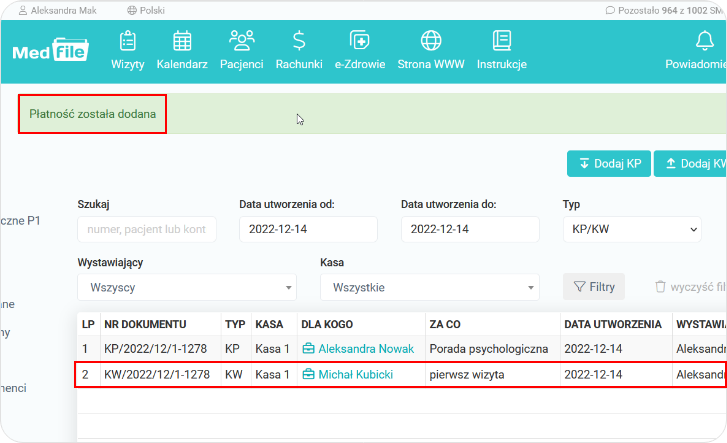The width and height of the screenshot is (727, 443).
Task: Open the Kalendarz calendar icon
Action: (182, 41)
